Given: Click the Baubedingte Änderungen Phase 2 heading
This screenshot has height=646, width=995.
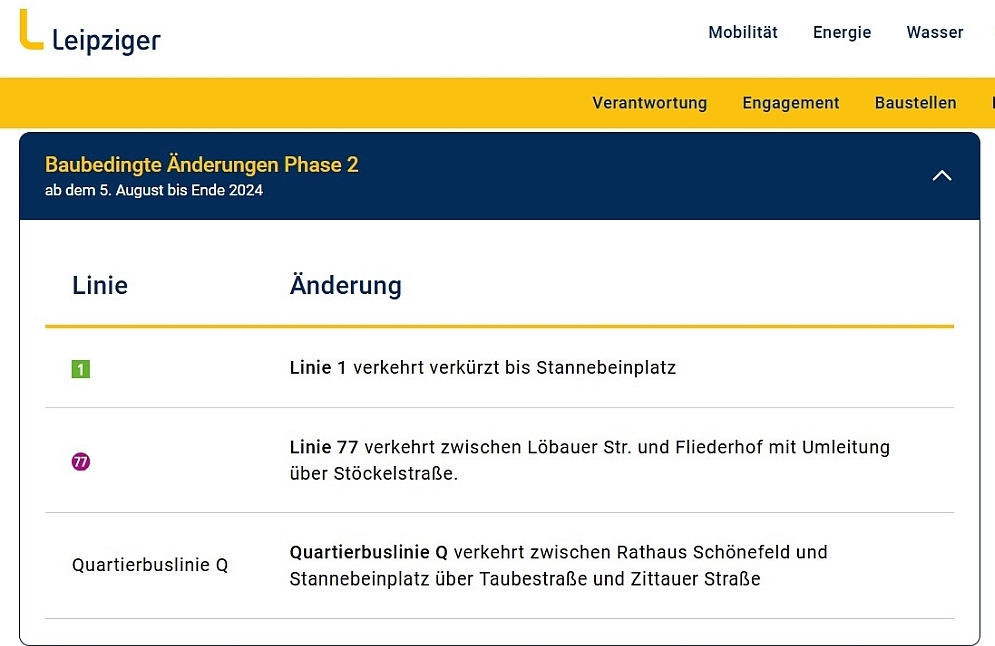Looking at the screenshot, I should tap(202, 165).
